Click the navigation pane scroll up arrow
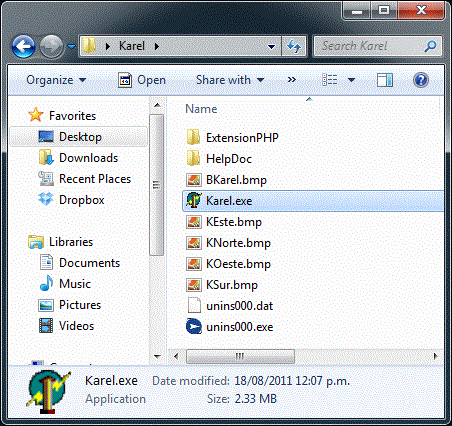Screen dimensions: 452x426 coord(157,105)
